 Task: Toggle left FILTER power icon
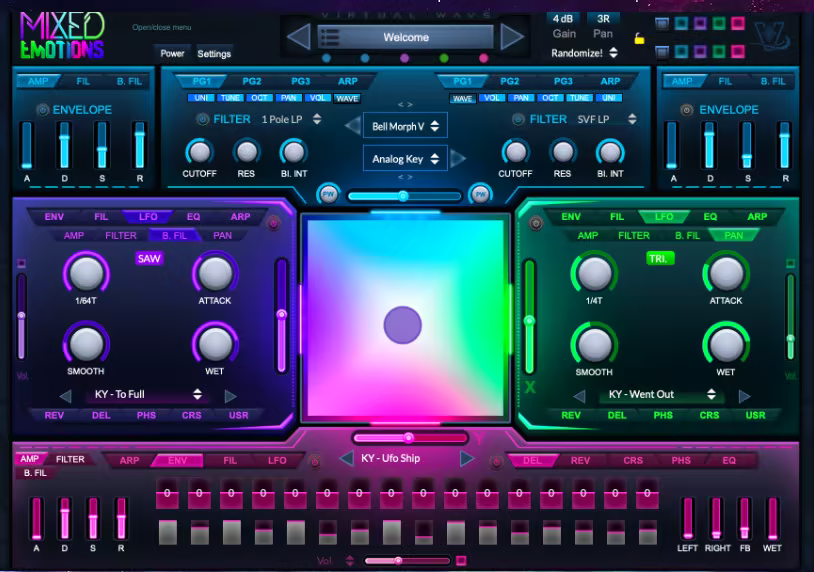point(202,119)
